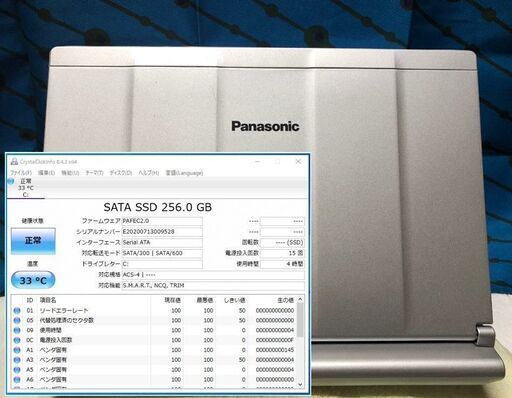
Task: Click the 正常 health status button
Action: (33, 241)
